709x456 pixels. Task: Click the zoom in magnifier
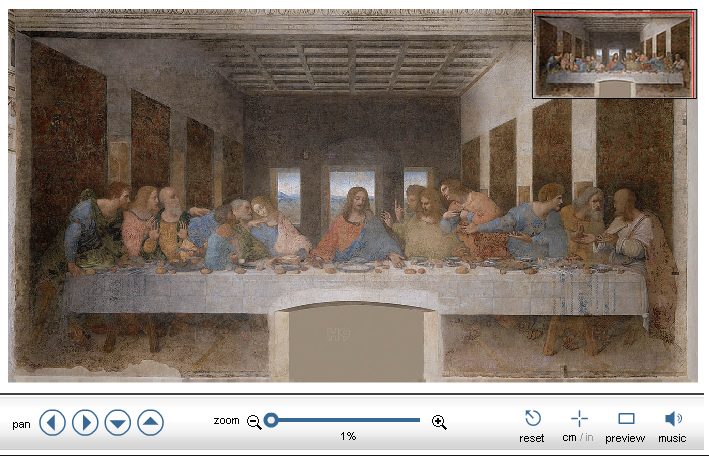439,422
